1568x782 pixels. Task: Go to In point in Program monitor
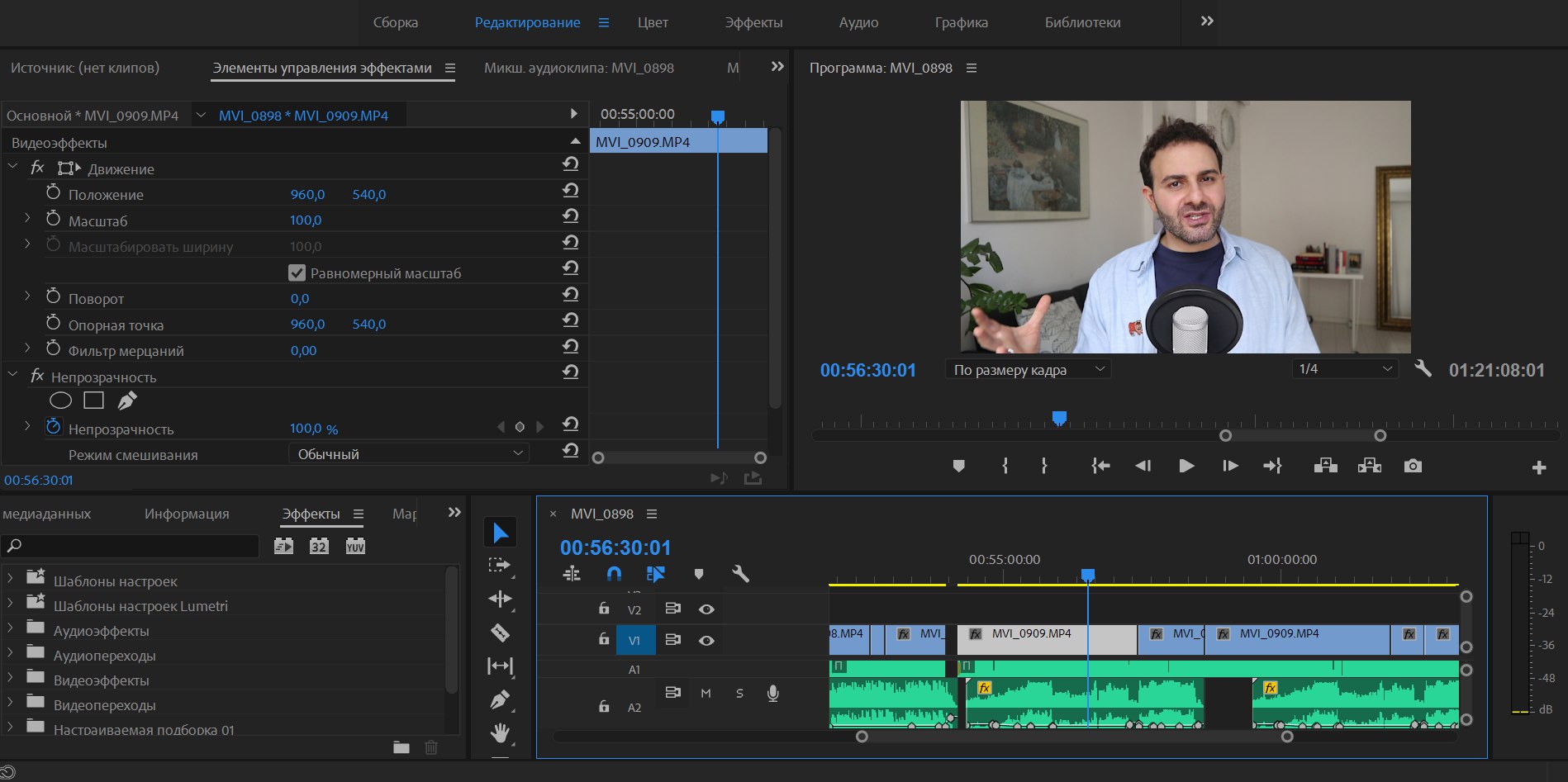pos(1100,467)
